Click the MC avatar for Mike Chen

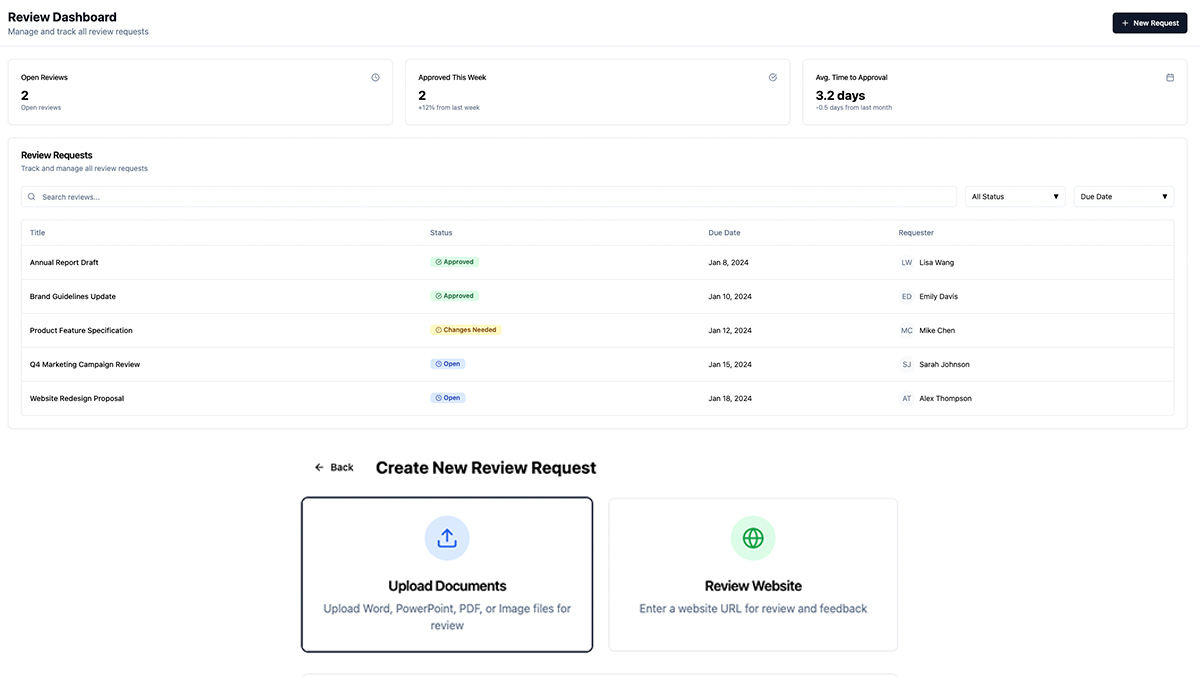(x=906, y=331)
